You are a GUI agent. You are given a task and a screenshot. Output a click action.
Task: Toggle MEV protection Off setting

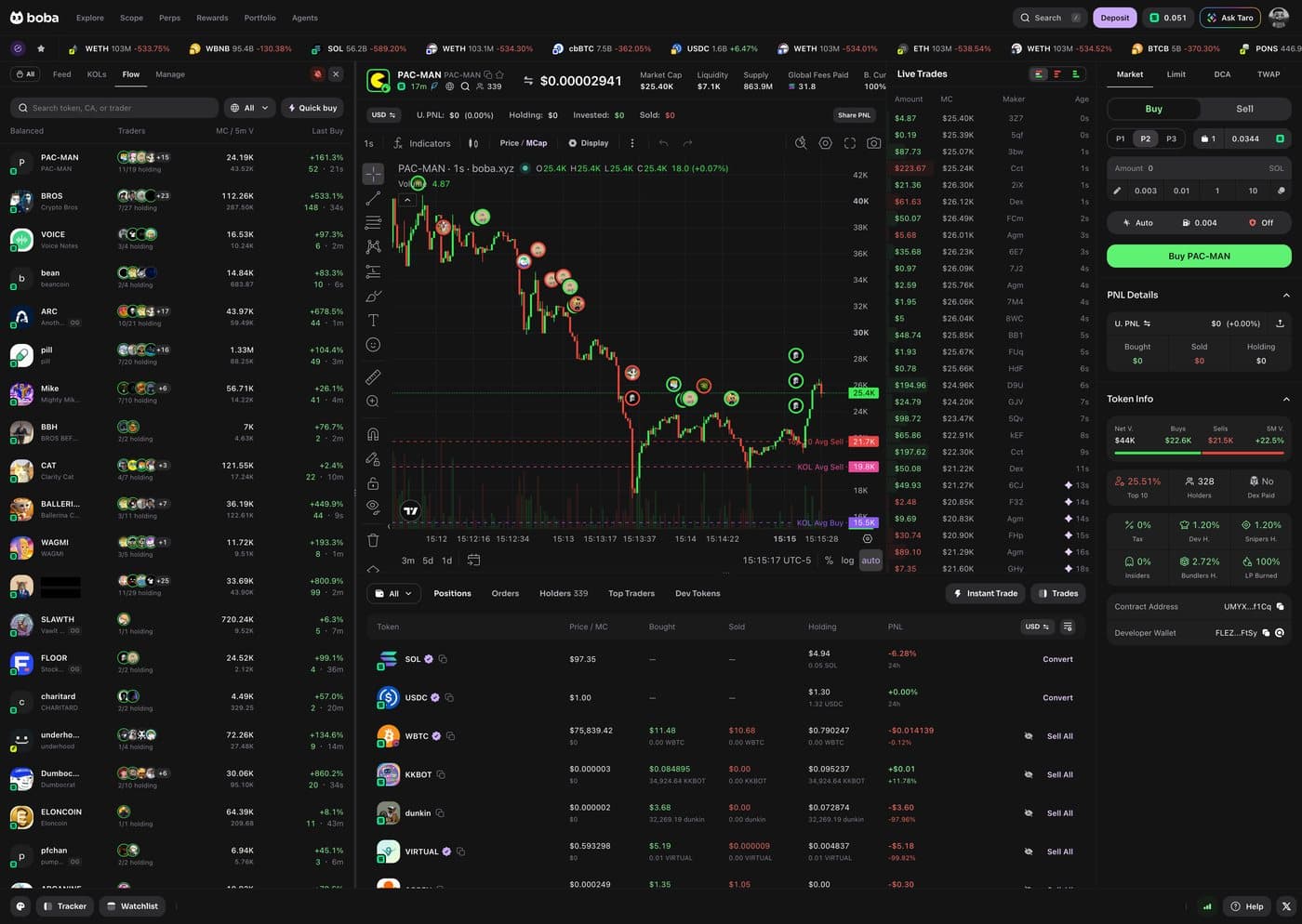pos(1261,223)
